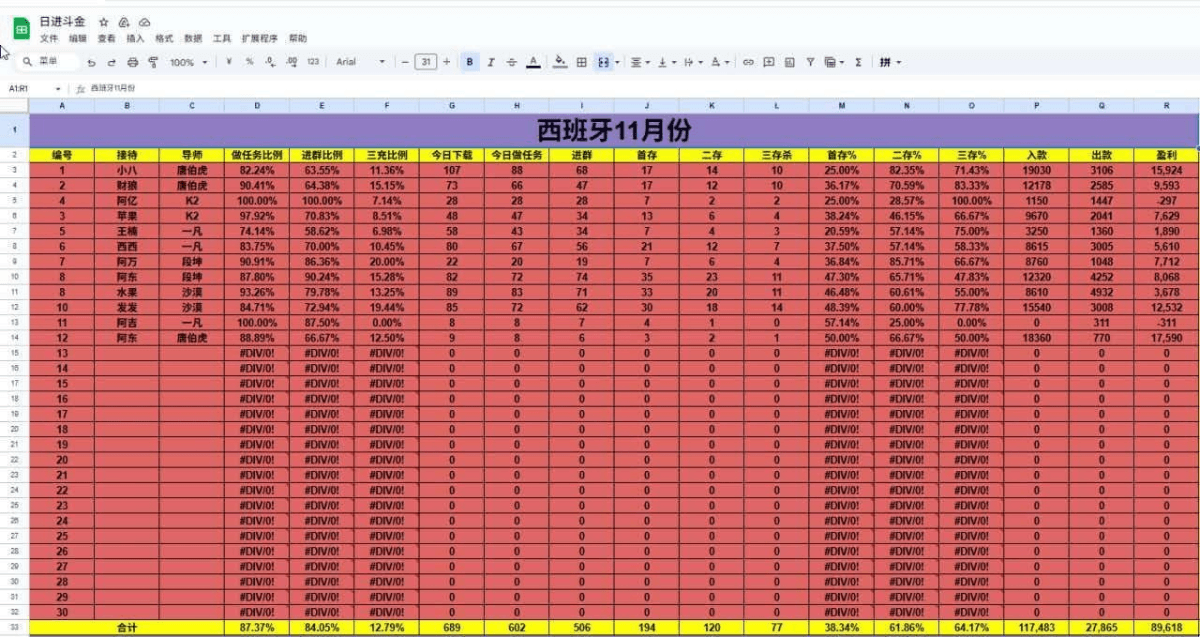This screenshot has height=637, width=1200.
Task: Open the 拼 input tools dropdown
Action: [890, 62]
